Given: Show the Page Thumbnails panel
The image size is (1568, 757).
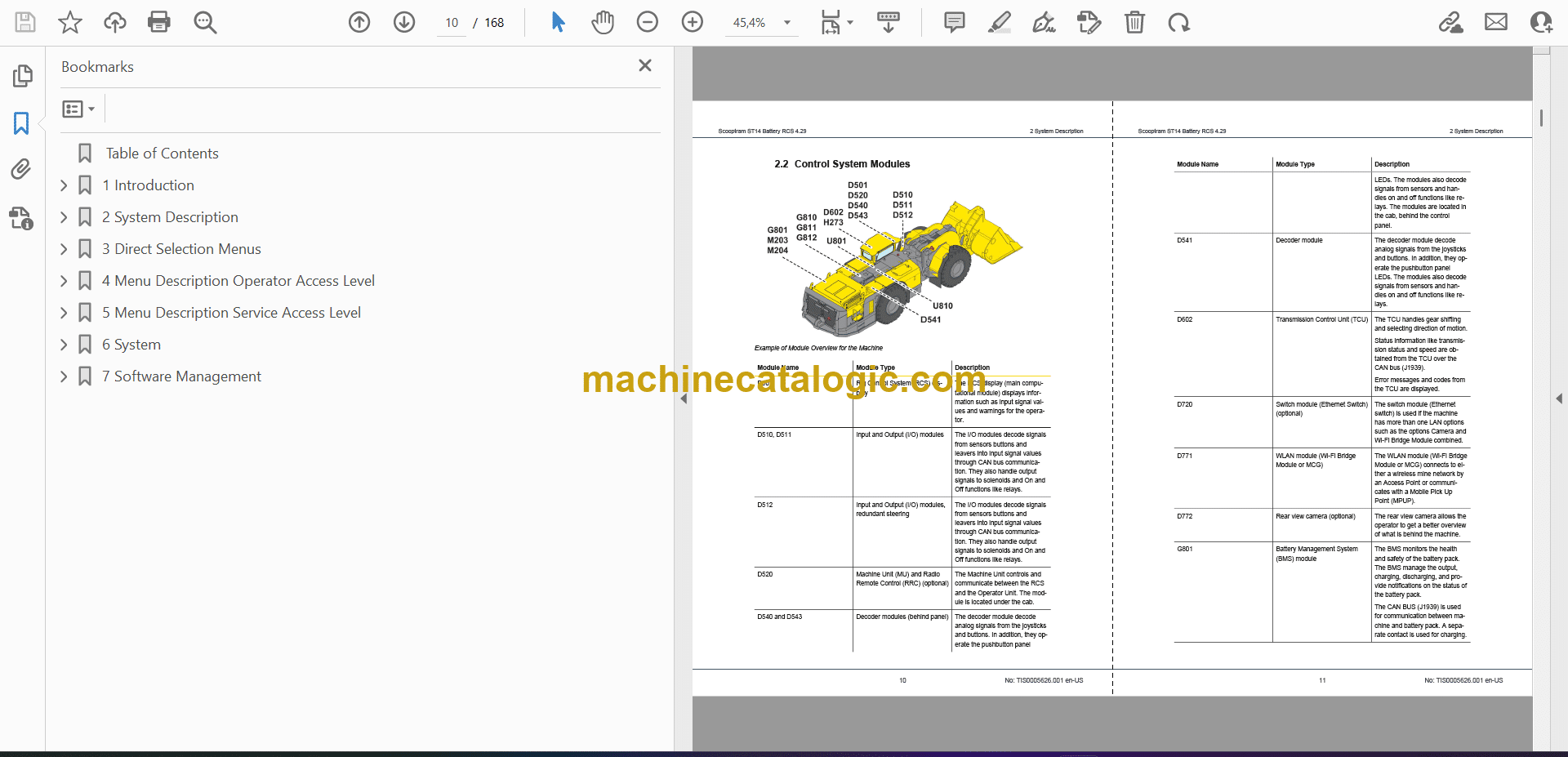Looking at the screenshot, I should point(22,76).
